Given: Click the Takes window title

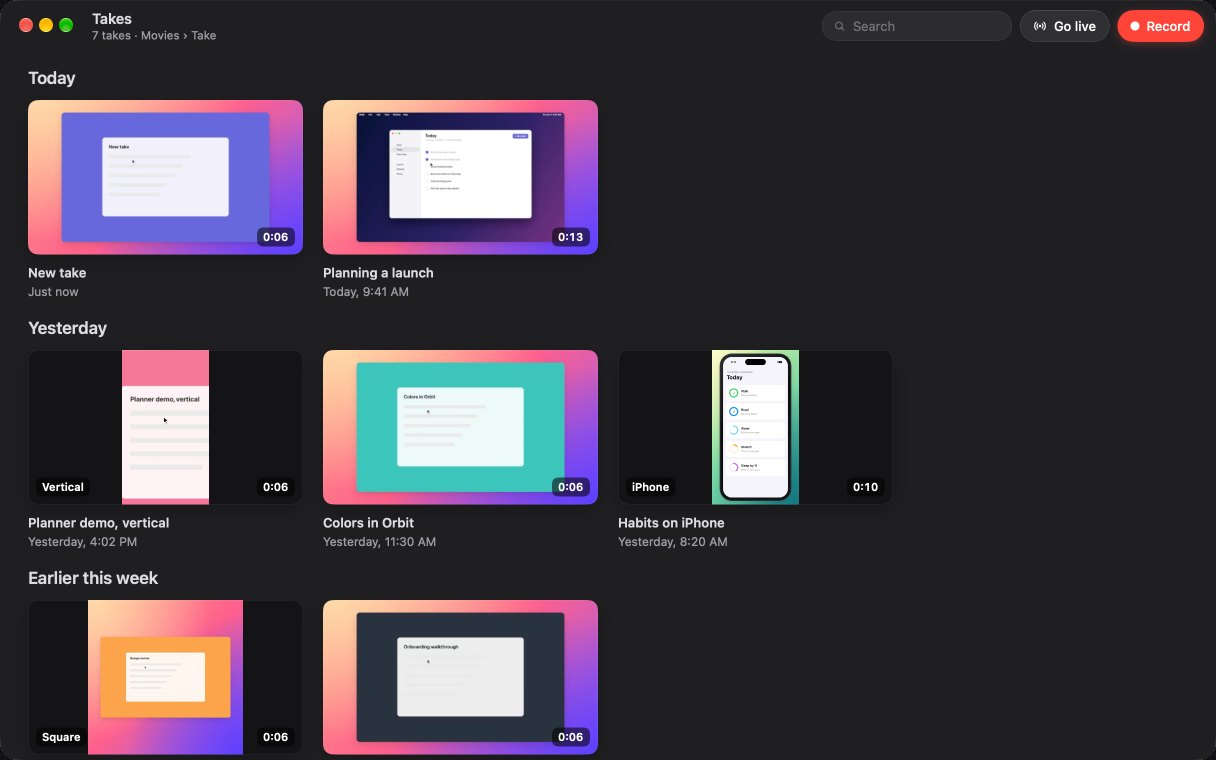Looking at the screenshot, I should coord(112,18).
